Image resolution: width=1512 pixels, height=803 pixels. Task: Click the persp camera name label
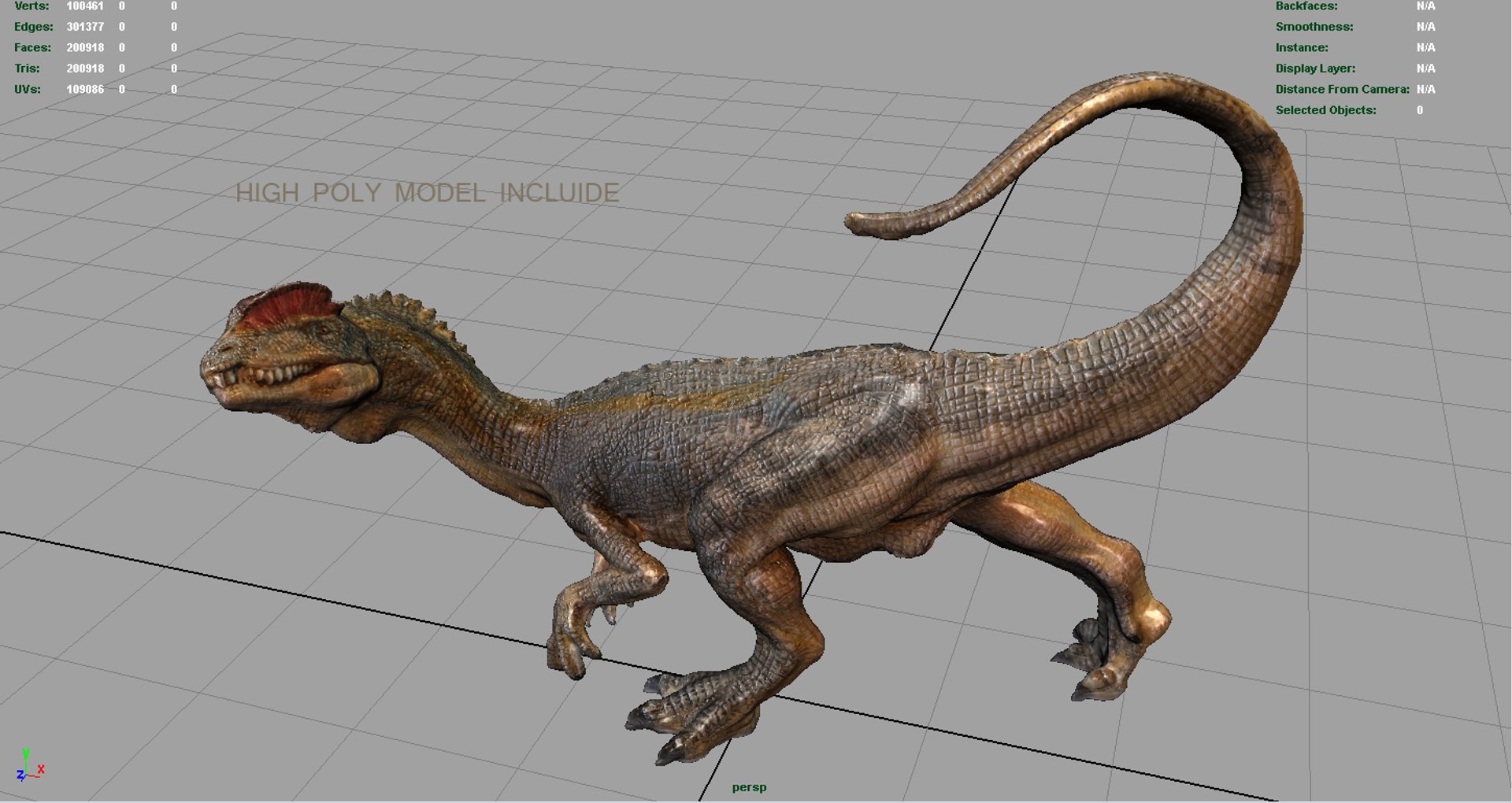[x=749, y=787]
